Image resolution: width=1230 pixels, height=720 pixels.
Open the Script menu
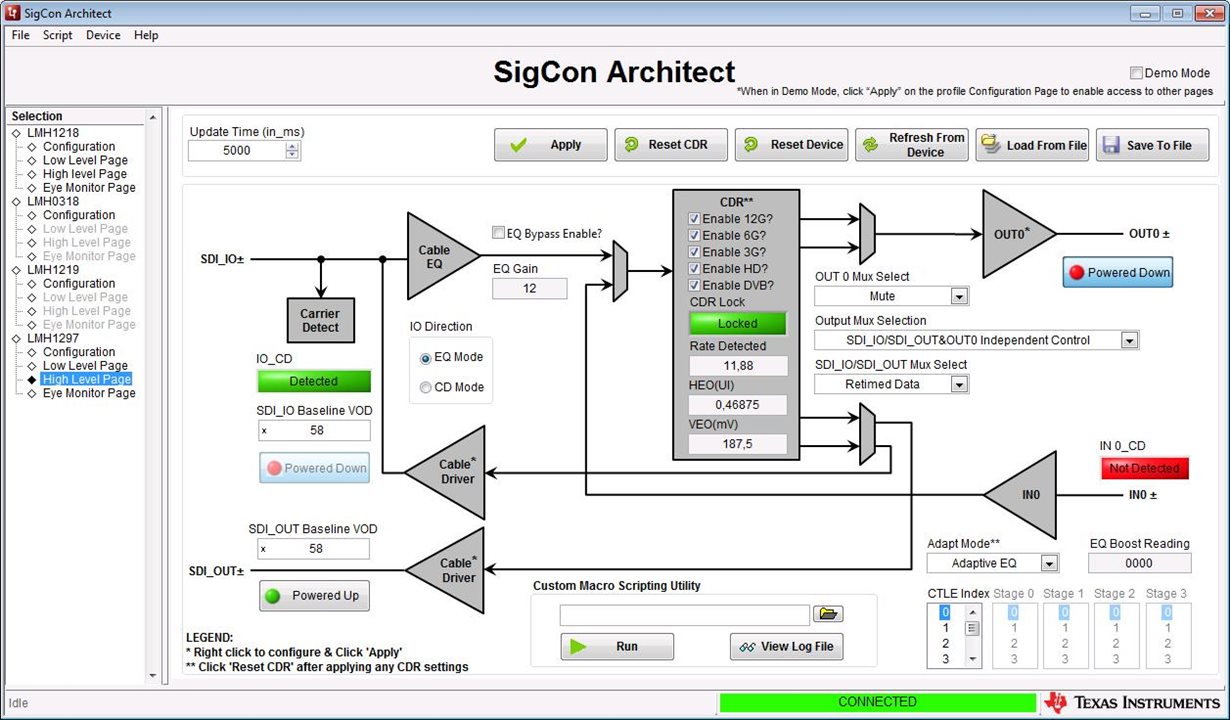coord(57,35)
